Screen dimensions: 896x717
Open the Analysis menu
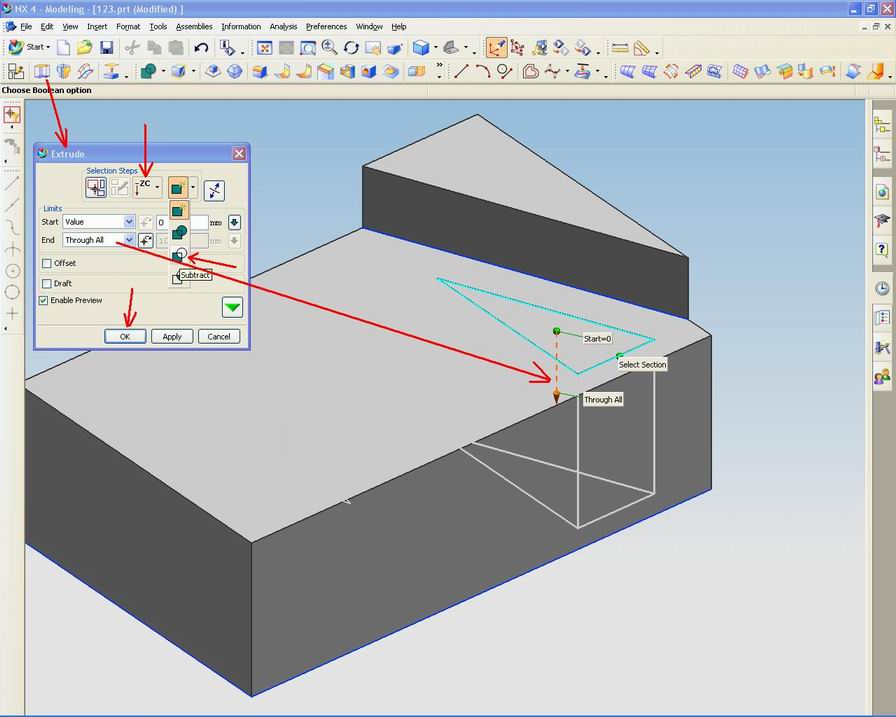point(283,26)
